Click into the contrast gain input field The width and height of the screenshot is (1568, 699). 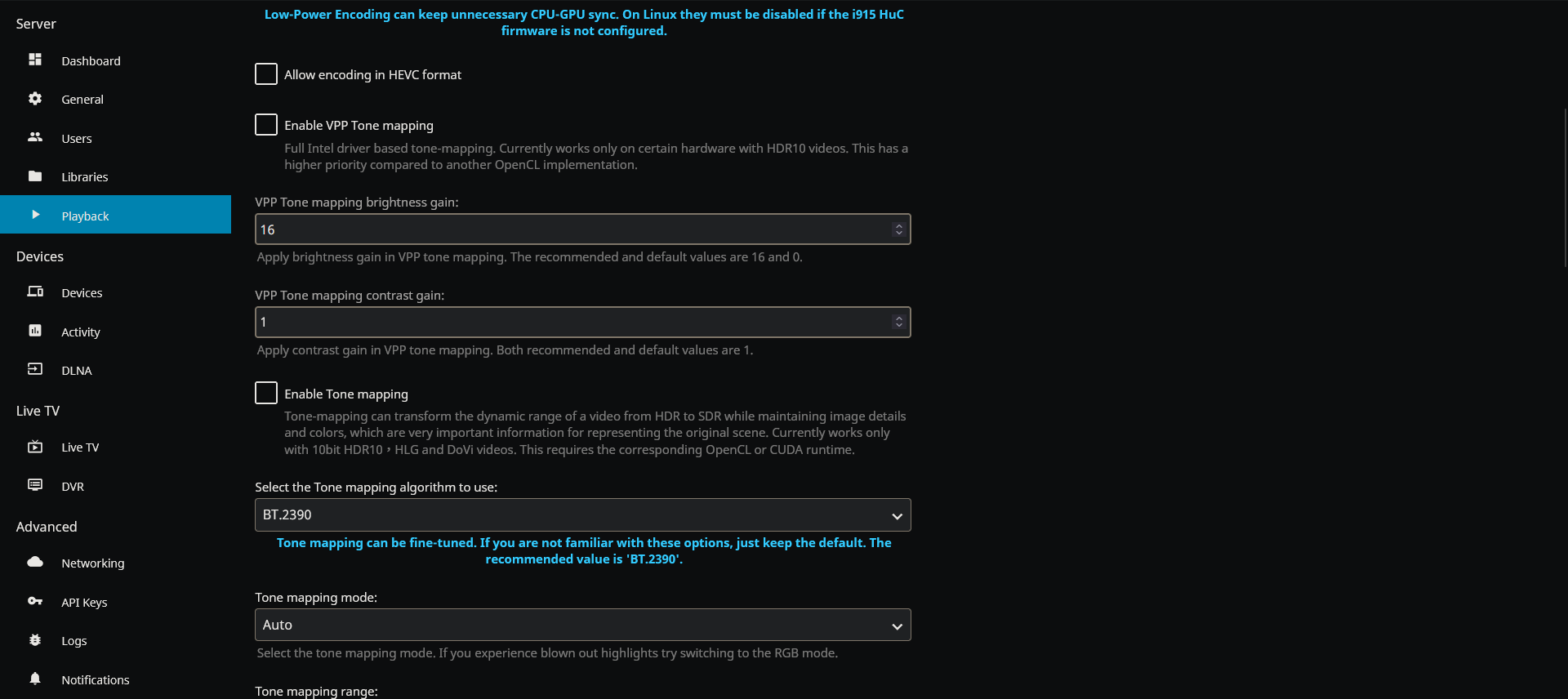pos(572,323)
